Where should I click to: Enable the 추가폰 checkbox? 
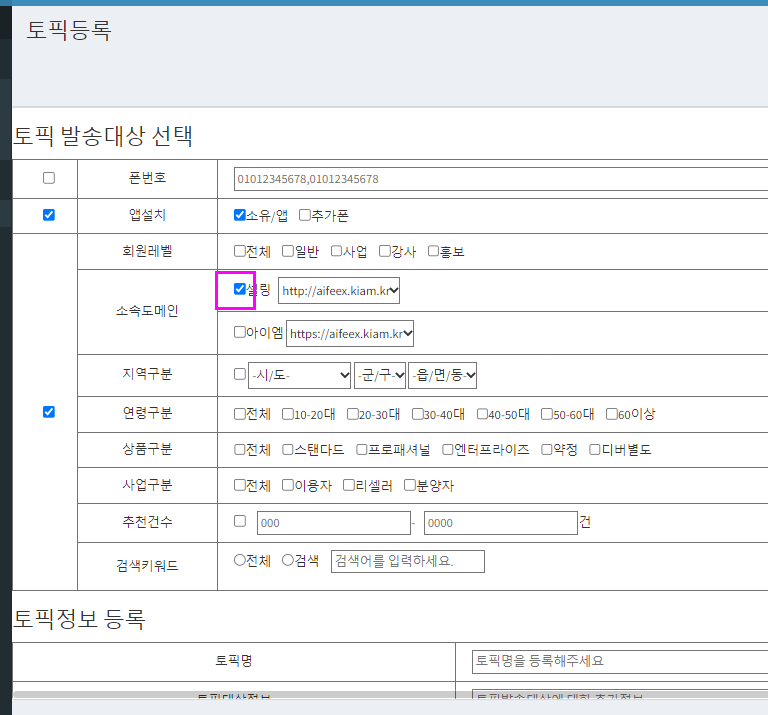305,214
